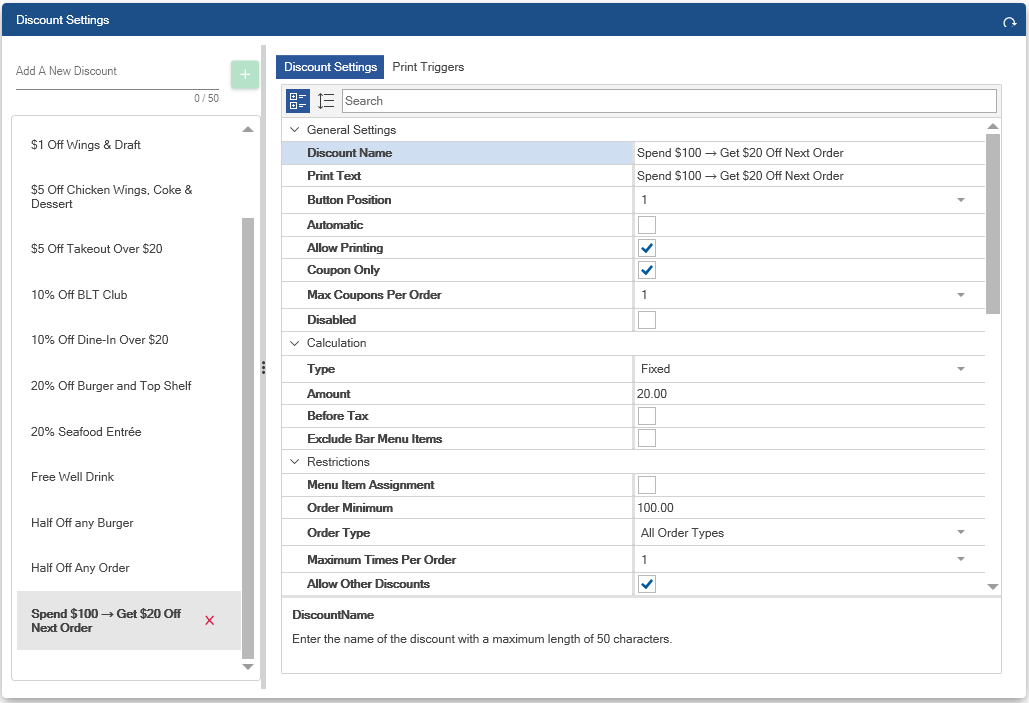The image size is (1029, 703).
Task: Delete the Spend $100 discount with red X
Action: pyautogui.click(x=209, y=621)
